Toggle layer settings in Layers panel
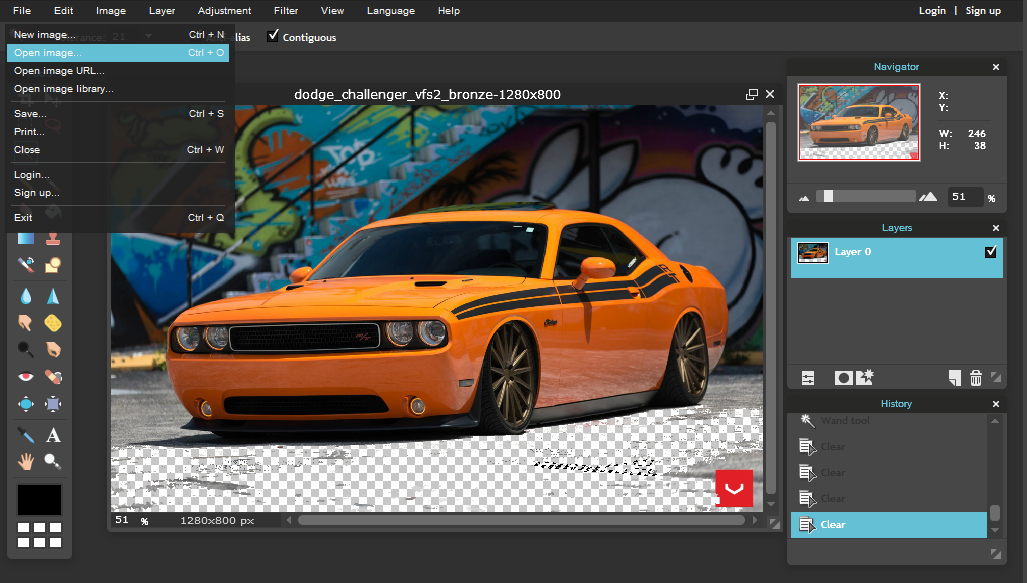The width and height of the screenshot is (1027, 583). click(808, 378)
